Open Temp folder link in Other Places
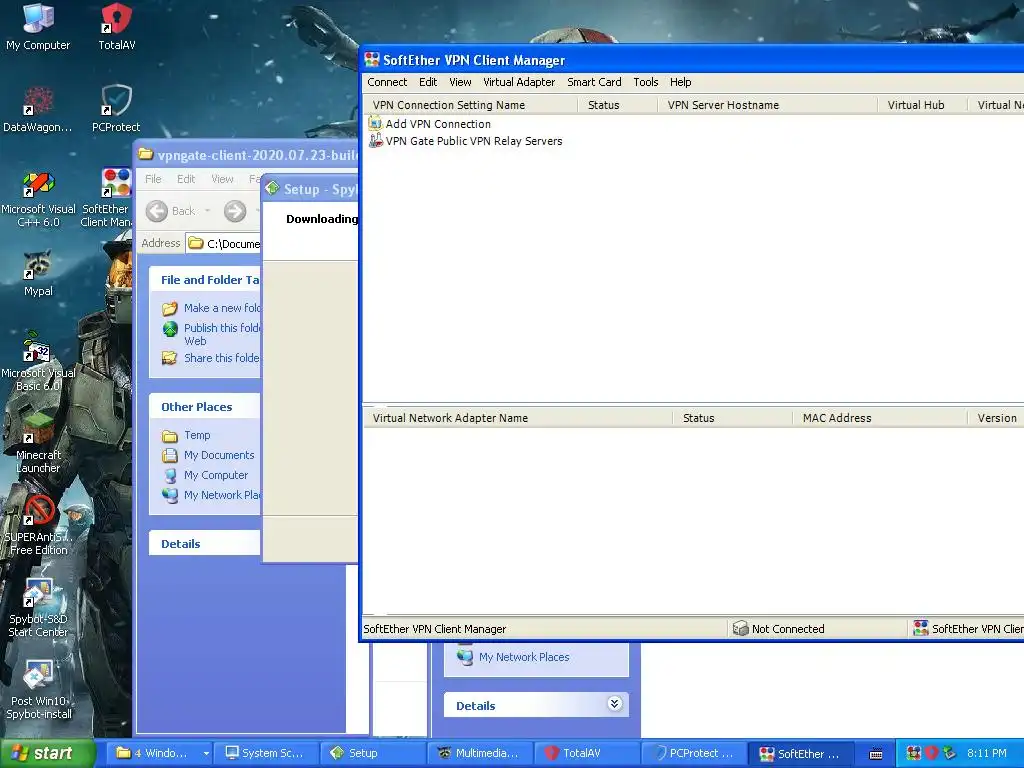 click(197, 435)
